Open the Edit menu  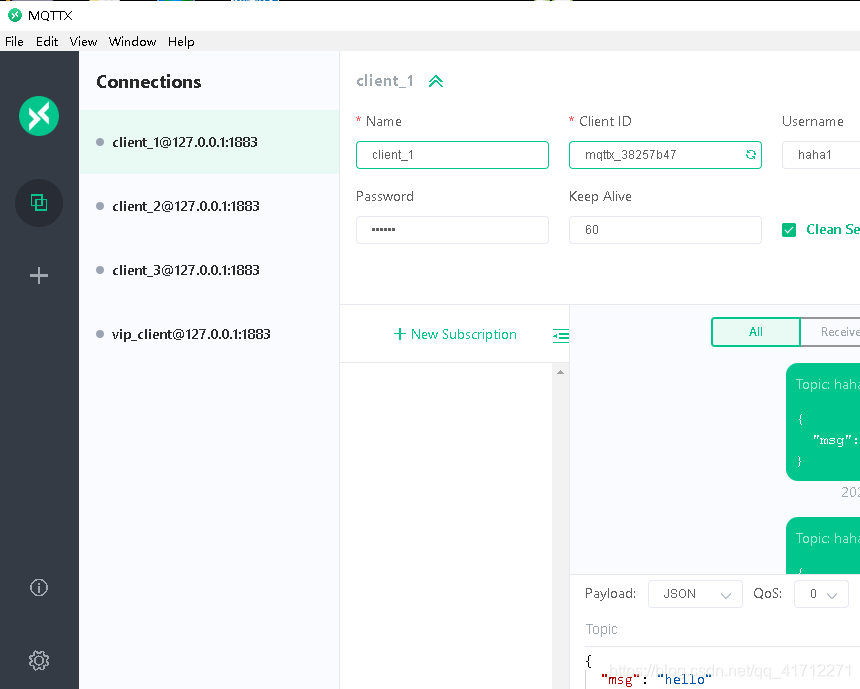(x=47, y=42)
